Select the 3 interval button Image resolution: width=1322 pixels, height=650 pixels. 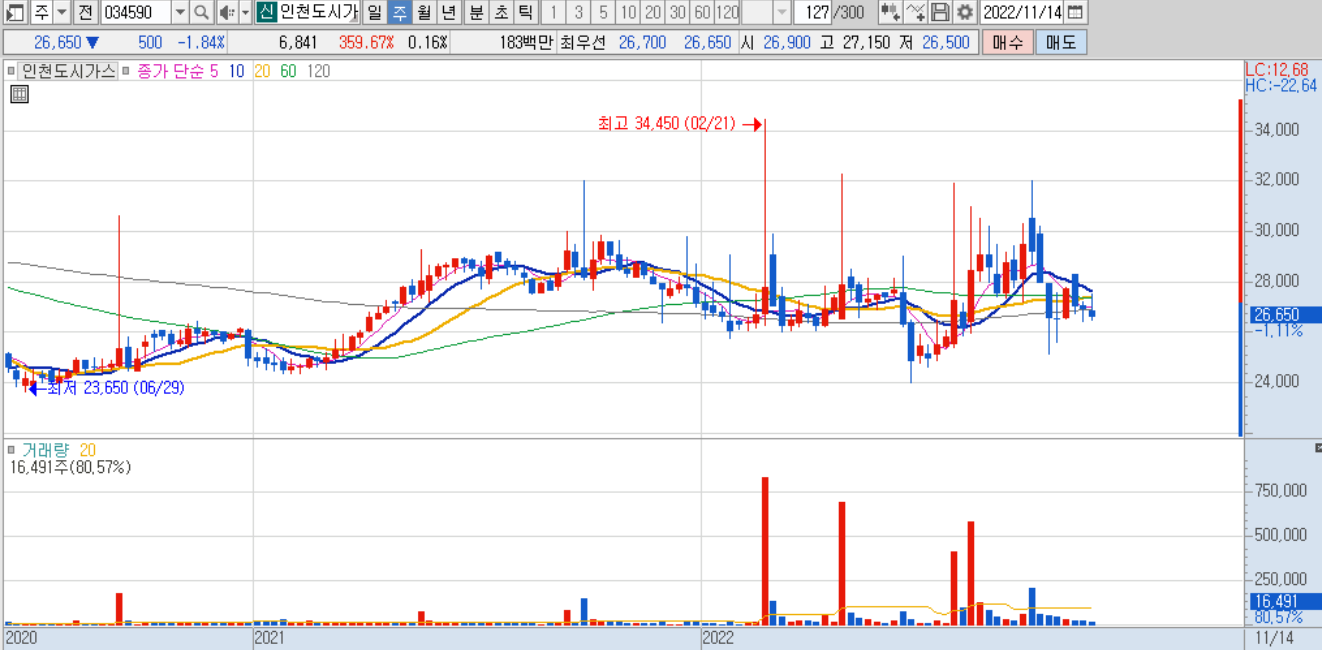click(x=579, y=12)
